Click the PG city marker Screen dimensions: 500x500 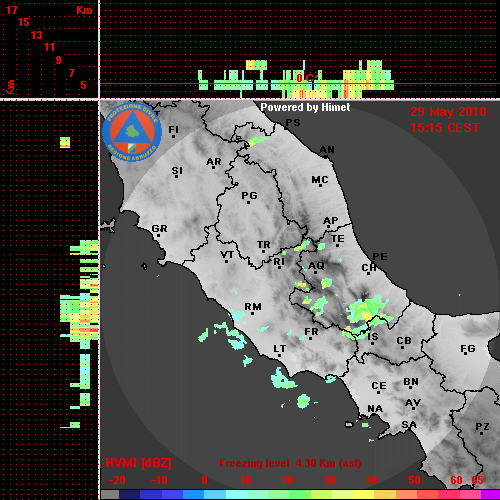point(248,202)
